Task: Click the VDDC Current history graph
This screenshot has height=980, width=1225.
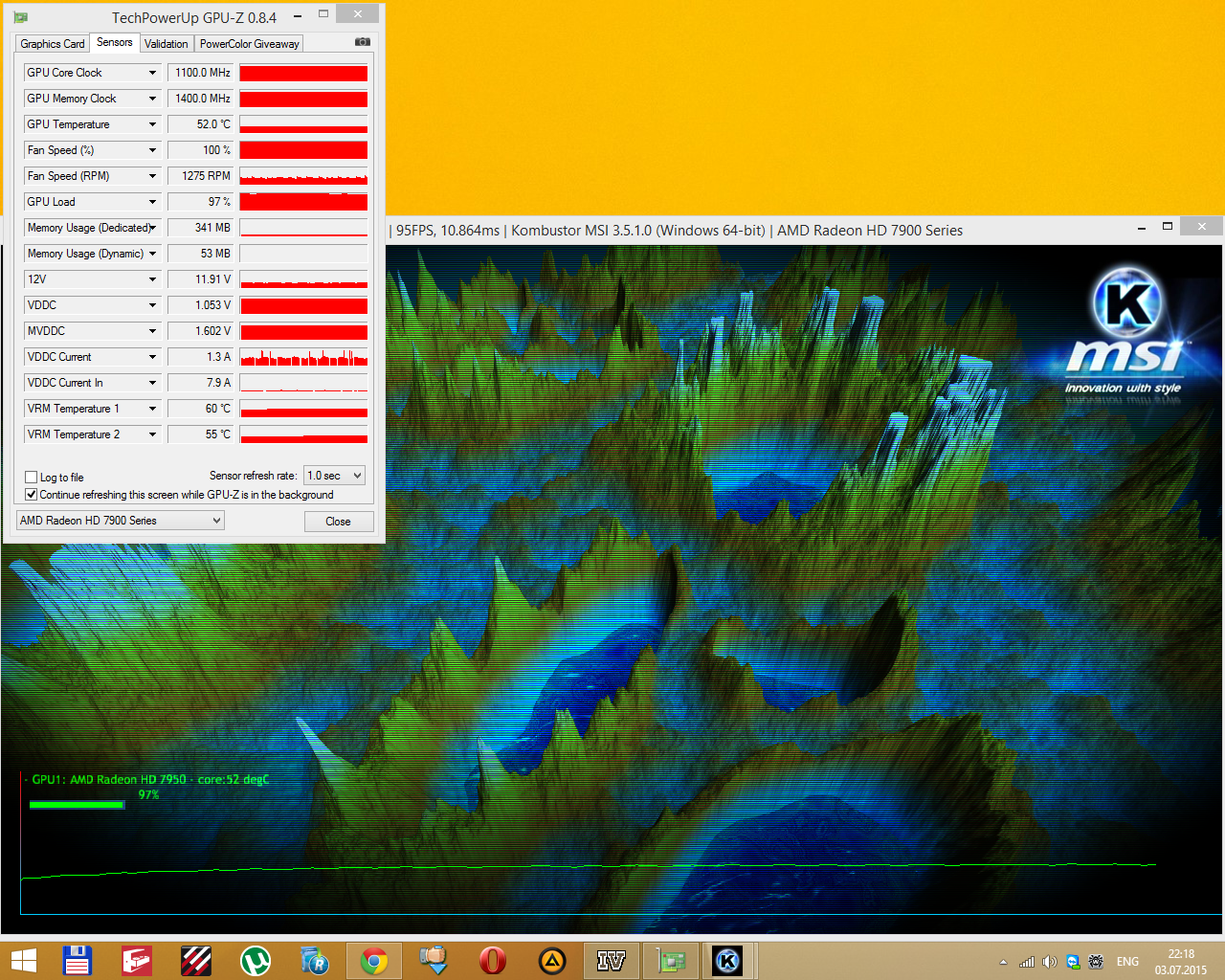Action: click(x=303, y=357)
